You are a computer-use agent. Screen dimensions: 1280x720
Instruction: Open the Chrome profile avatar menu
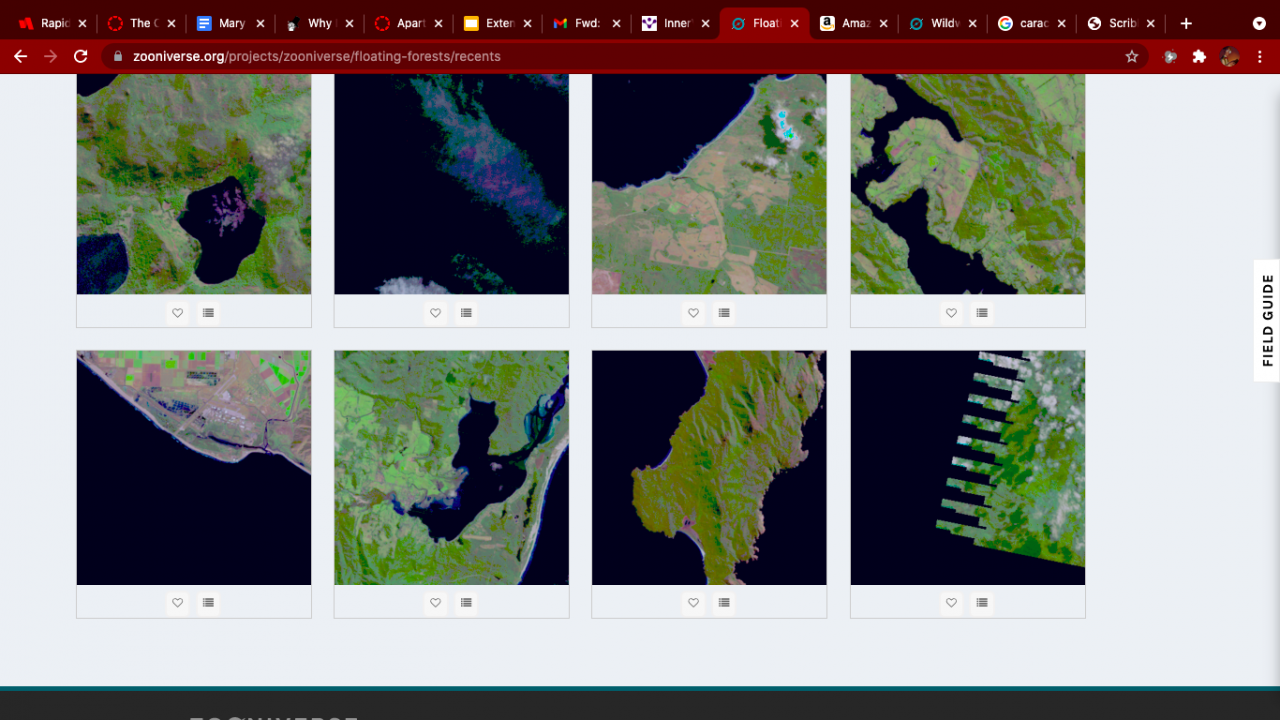[x=1230, y=57]
